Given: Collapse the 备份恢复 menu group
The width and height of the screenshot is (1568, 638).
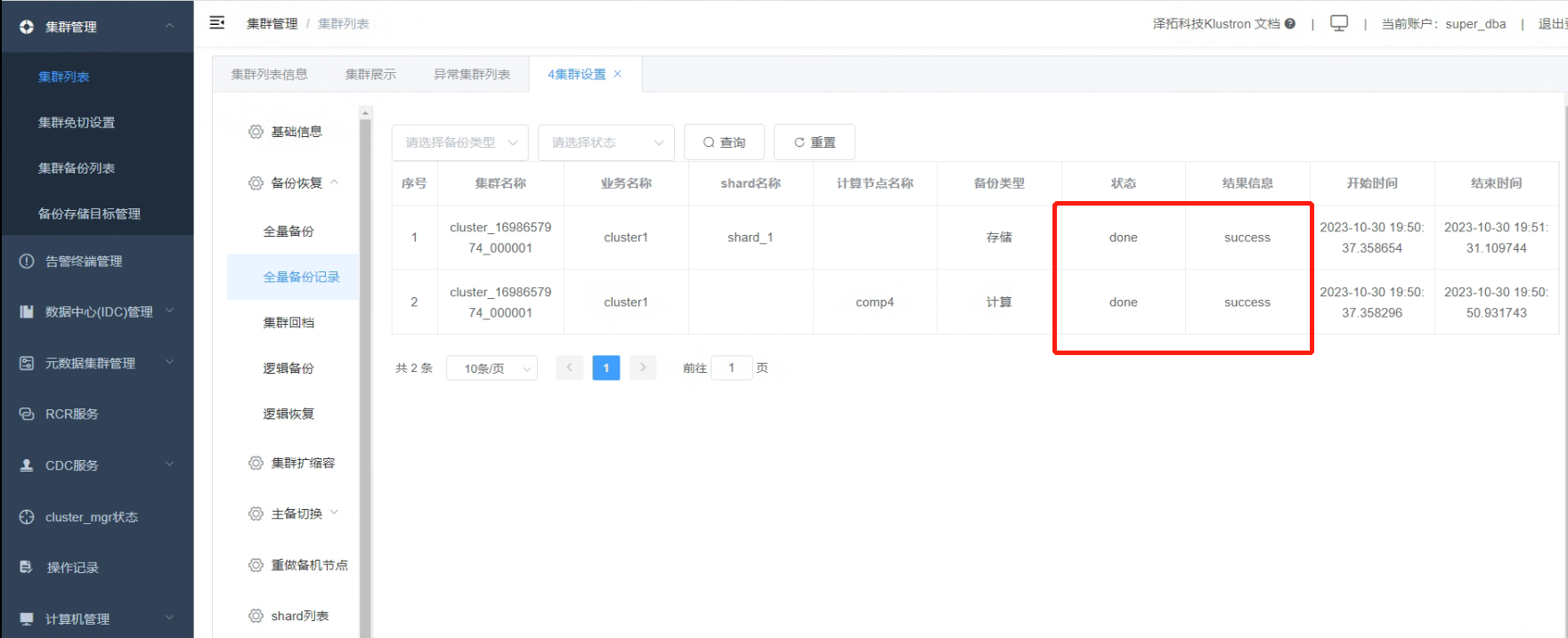Looking at the screenshot, I should click(335, 182).
